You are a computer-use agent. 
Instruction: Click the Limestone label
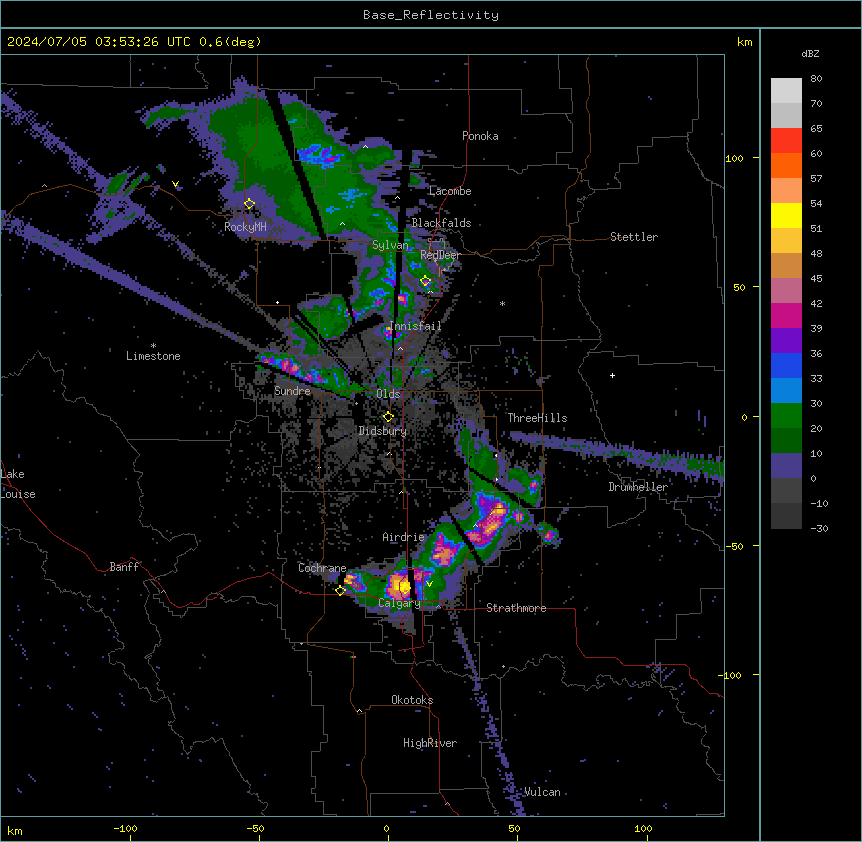[x=153, y=356]
